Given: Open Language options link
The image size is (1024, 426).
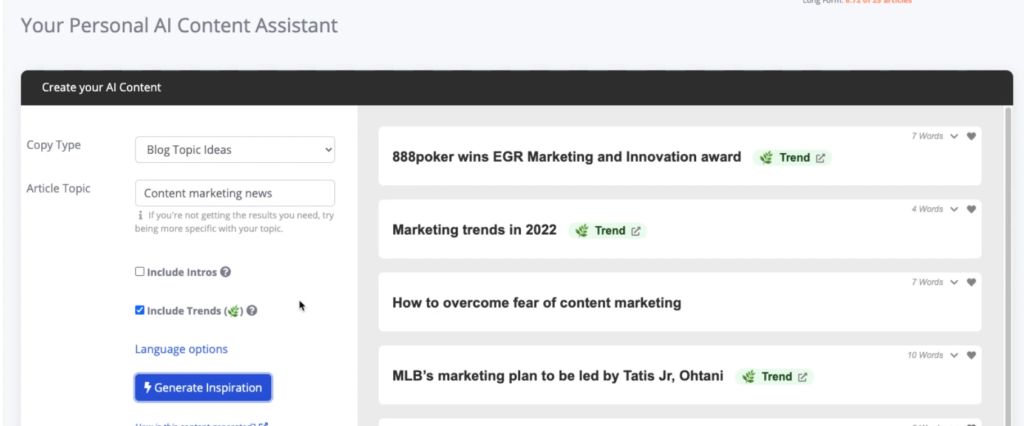Looking at the screenshot, I should click(182, 349).
